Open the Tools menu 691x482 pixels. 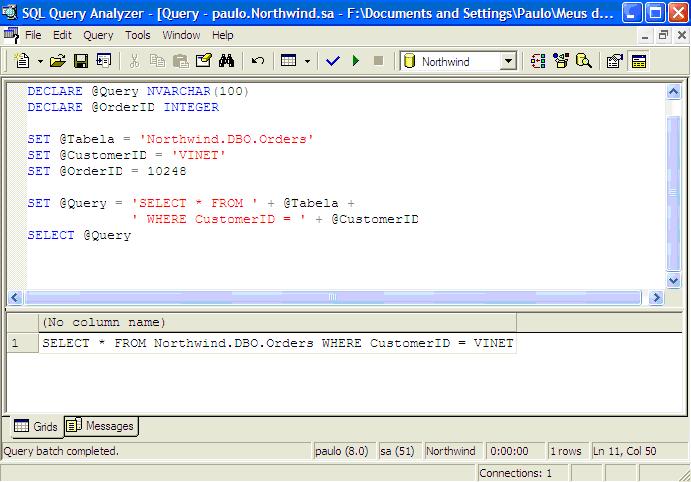(x=138, y=35)
